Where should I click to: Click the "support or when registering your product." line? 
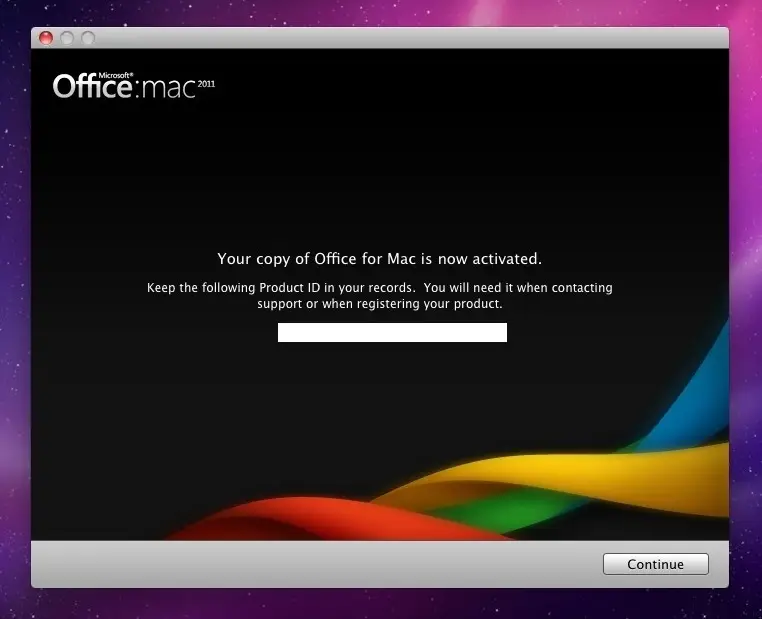380,304
